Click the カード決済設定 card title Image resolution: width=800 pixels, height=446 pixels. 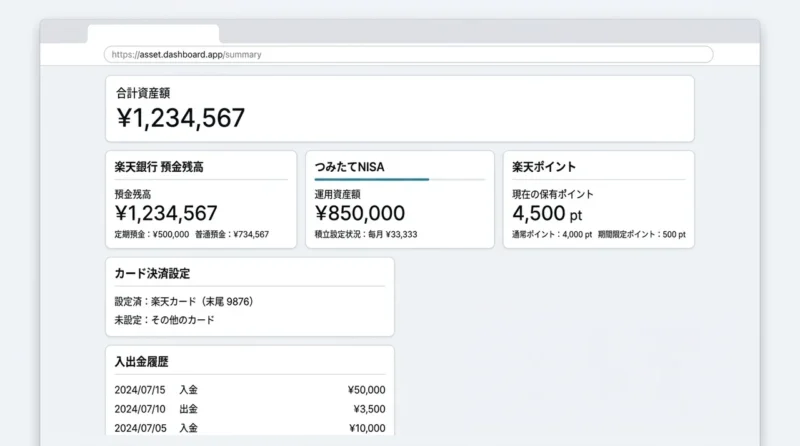point(152,274)
